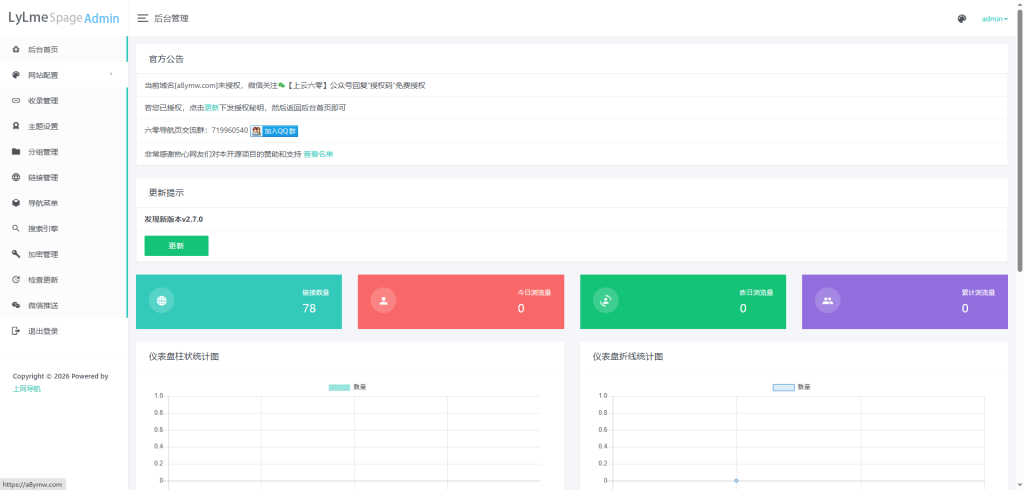Viewport: 1024px width, 490px height.
Task: Click the green 更新 button
Action: pyautogui.click(x=176, y=246)
